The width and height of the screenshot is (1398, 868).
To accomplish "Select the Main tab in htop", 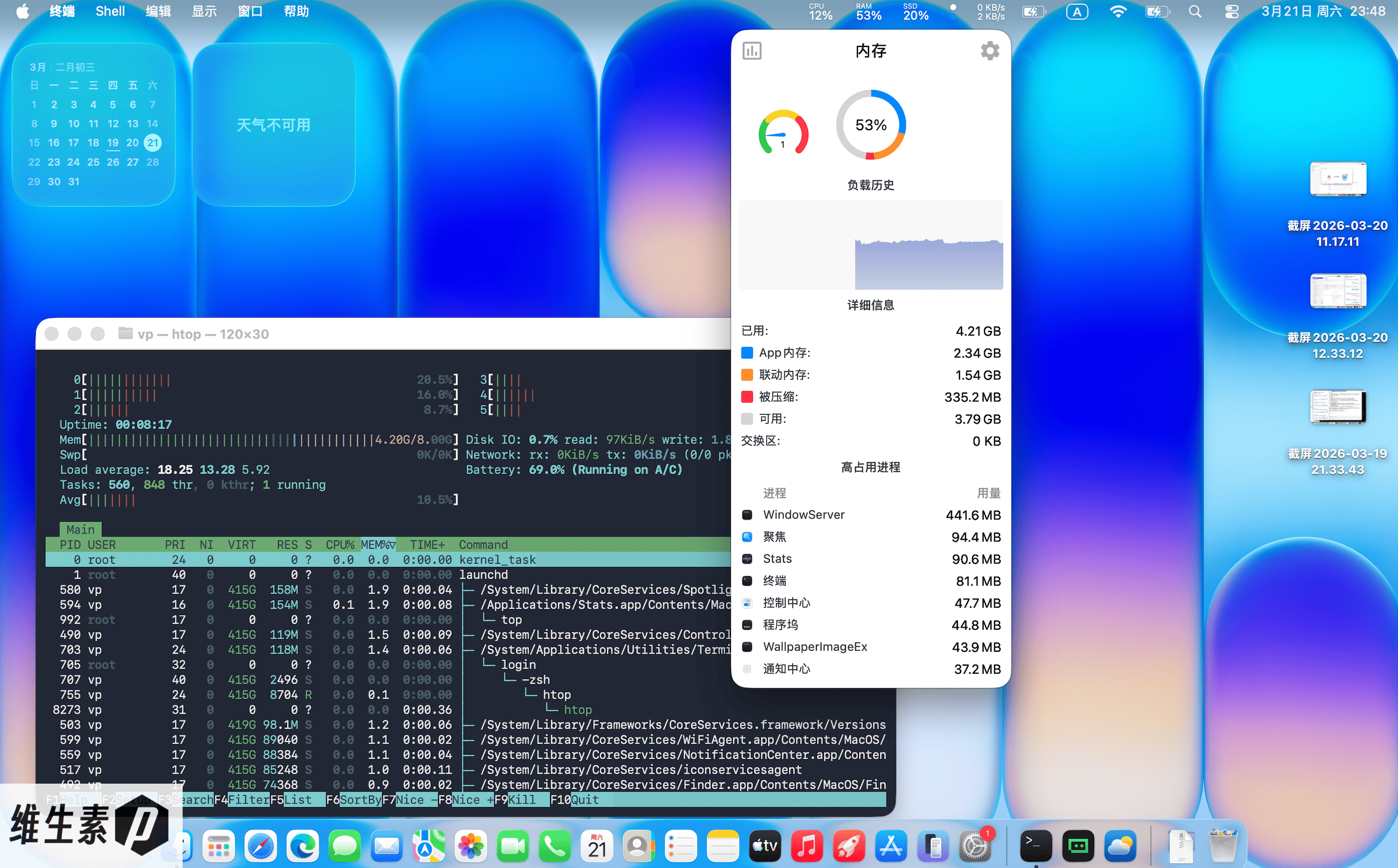I will coord(81,529).
